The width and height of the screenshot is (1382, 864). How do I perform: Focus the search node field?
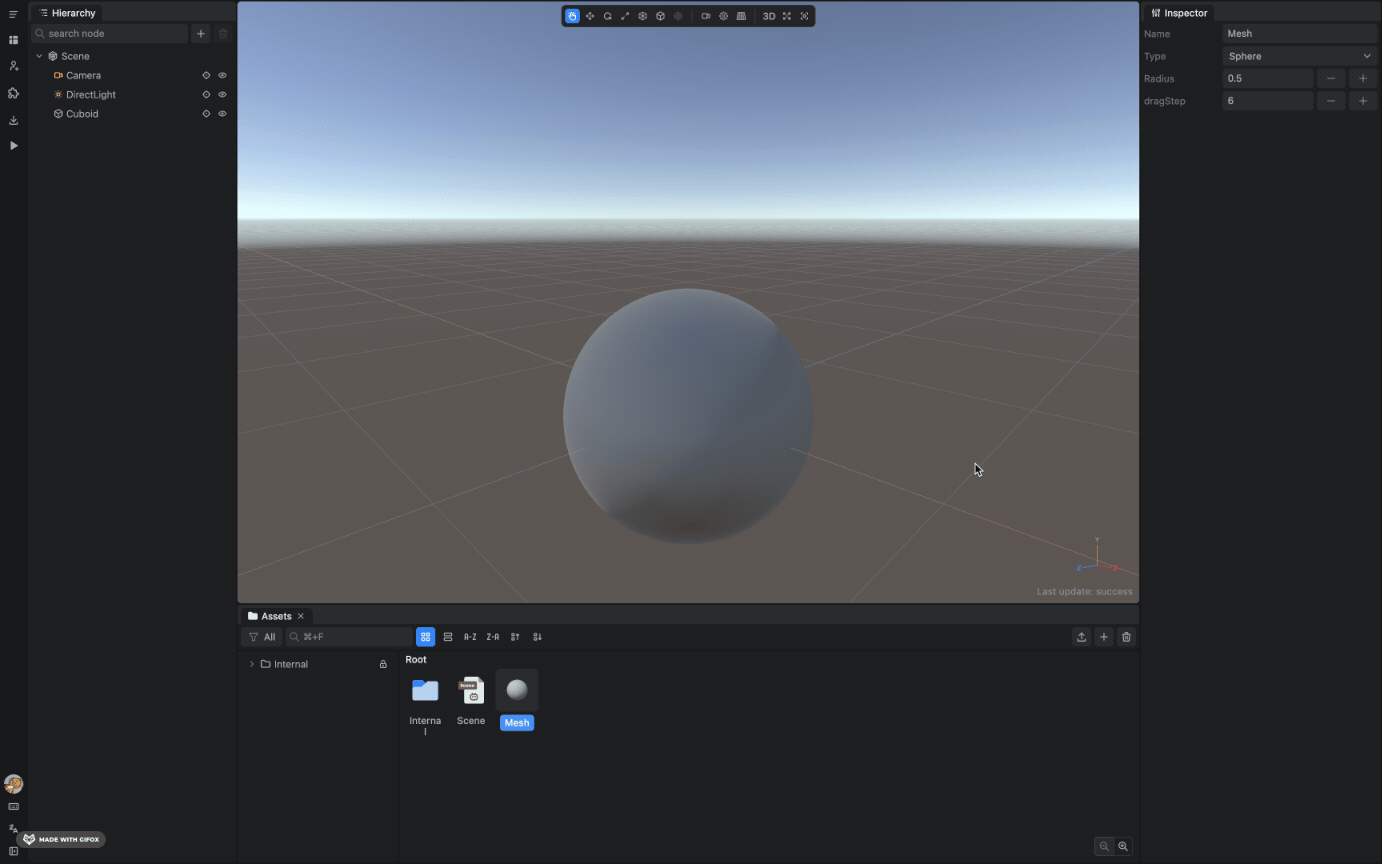click(x=109, y=34)
